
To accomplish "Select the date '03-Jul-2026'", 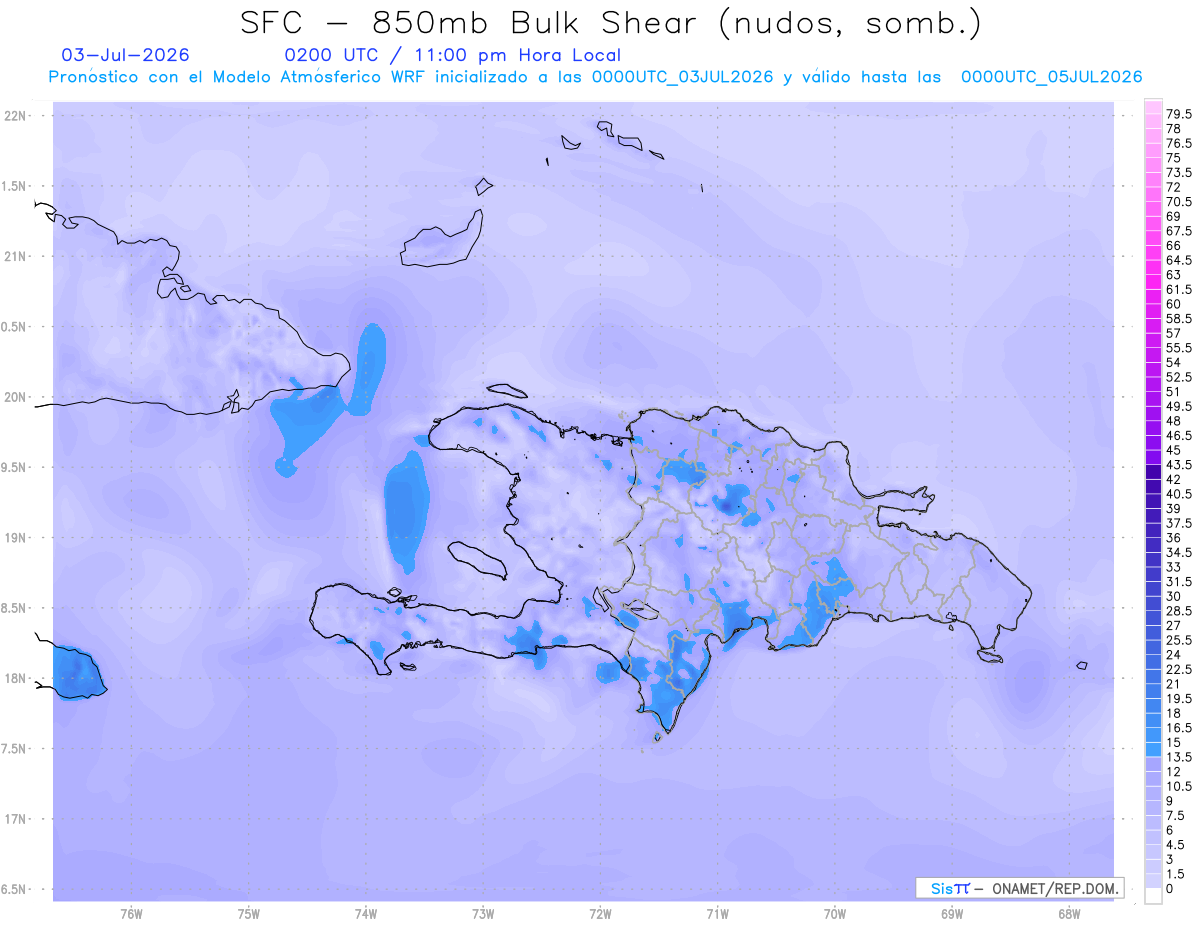I will coord(125,55).
